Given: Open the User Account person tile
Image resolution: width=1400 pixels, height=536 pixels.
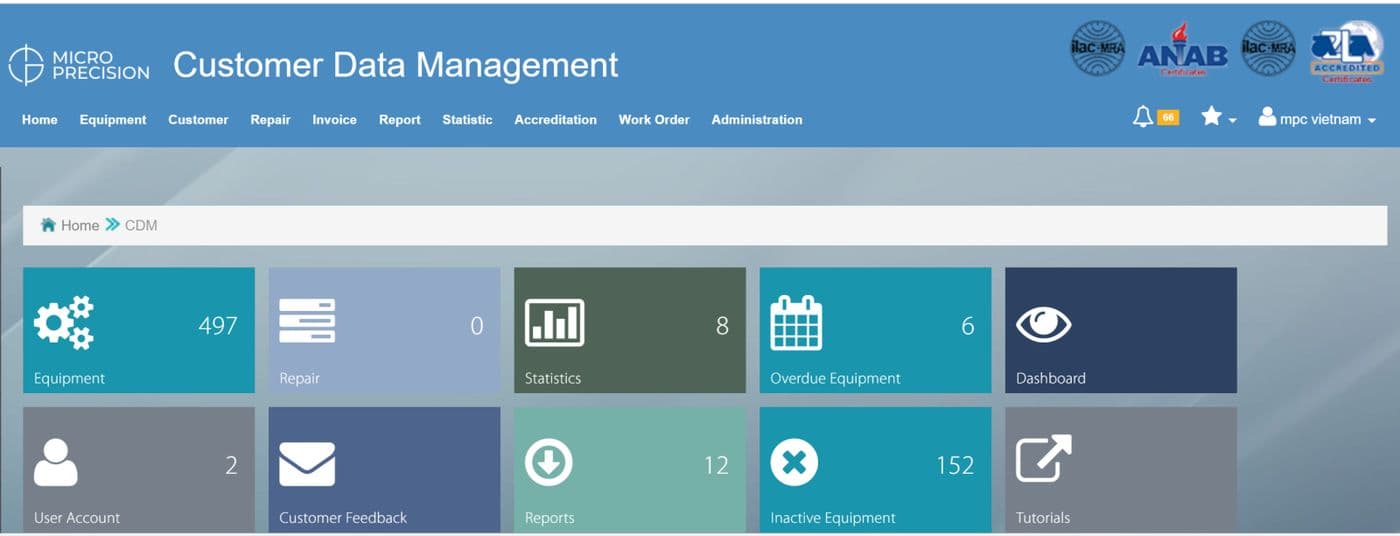Looking at the screenshot, I should [139, 469].
